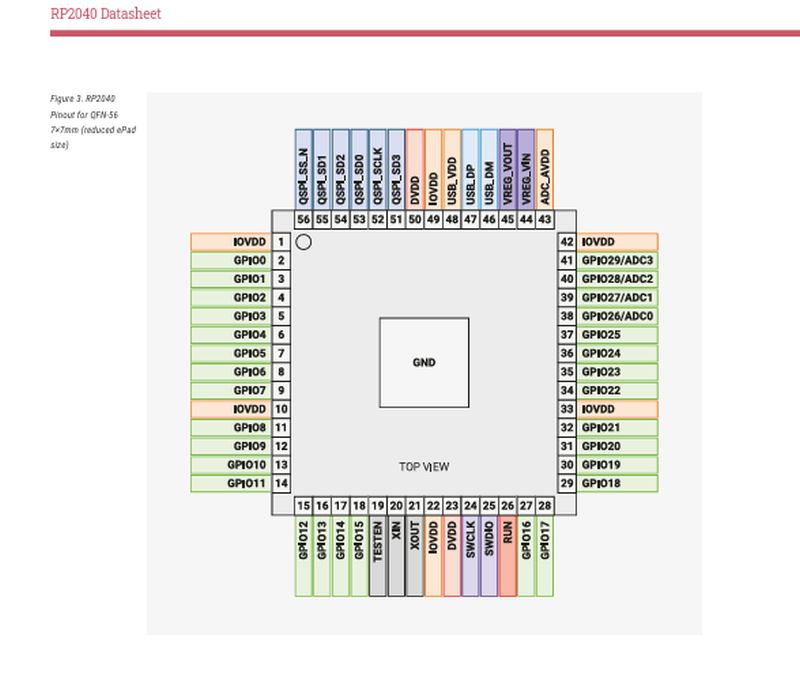800x673 pixels.
Task: Click the IOVDD label at pin 1
Action: tap(231, 242)
